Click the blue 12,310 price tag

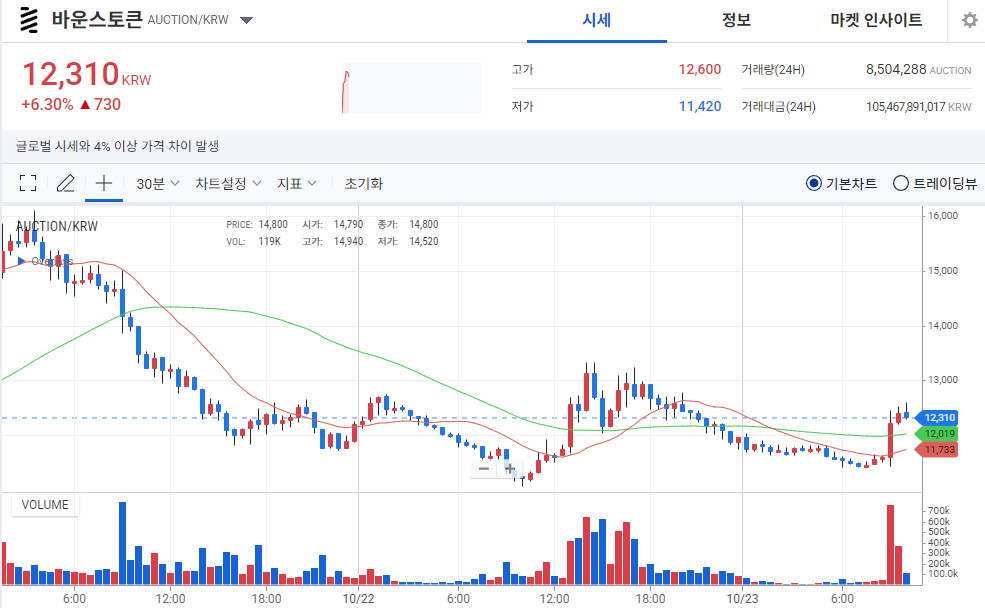point(937,417)
